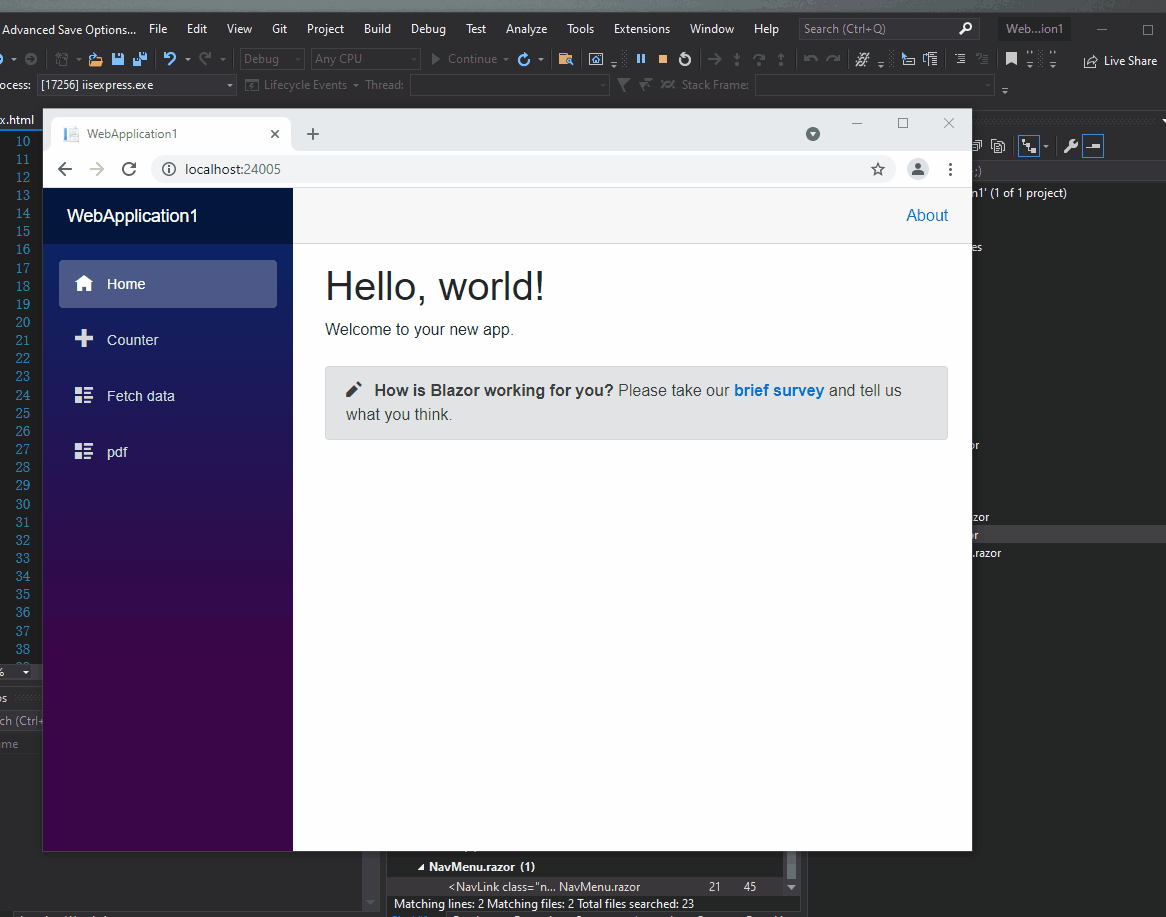Open the Tools menu
The height and width of the screenshot is (917, 1166).
click(580, 29)
